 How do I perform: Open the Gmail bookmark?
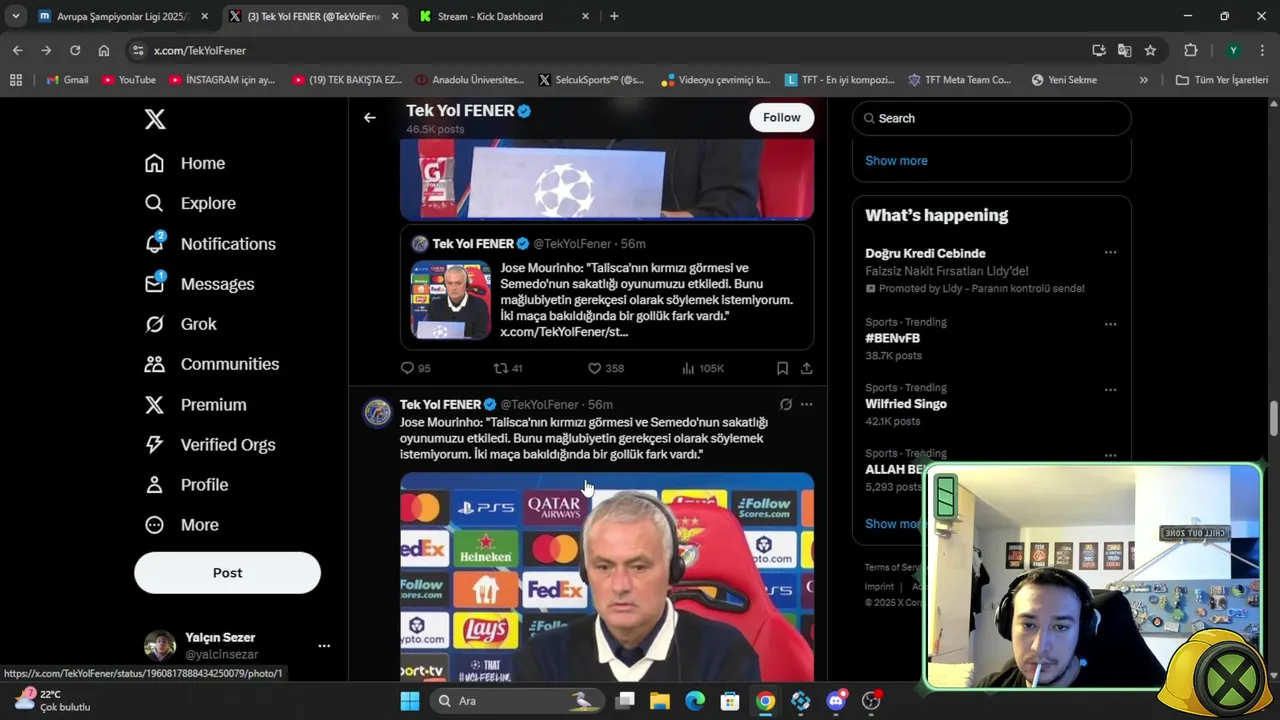pyautogui.click(x=66, y=80)
